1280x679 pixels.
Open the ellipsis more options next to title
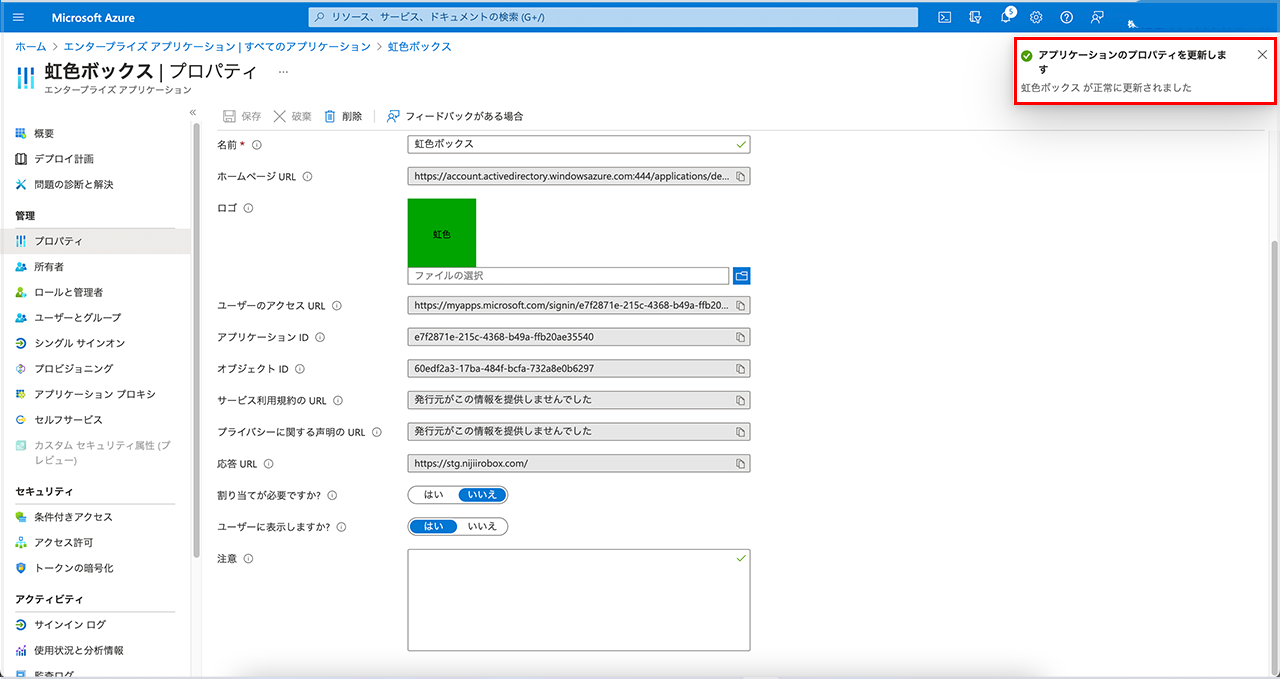[x=283, y=72]
